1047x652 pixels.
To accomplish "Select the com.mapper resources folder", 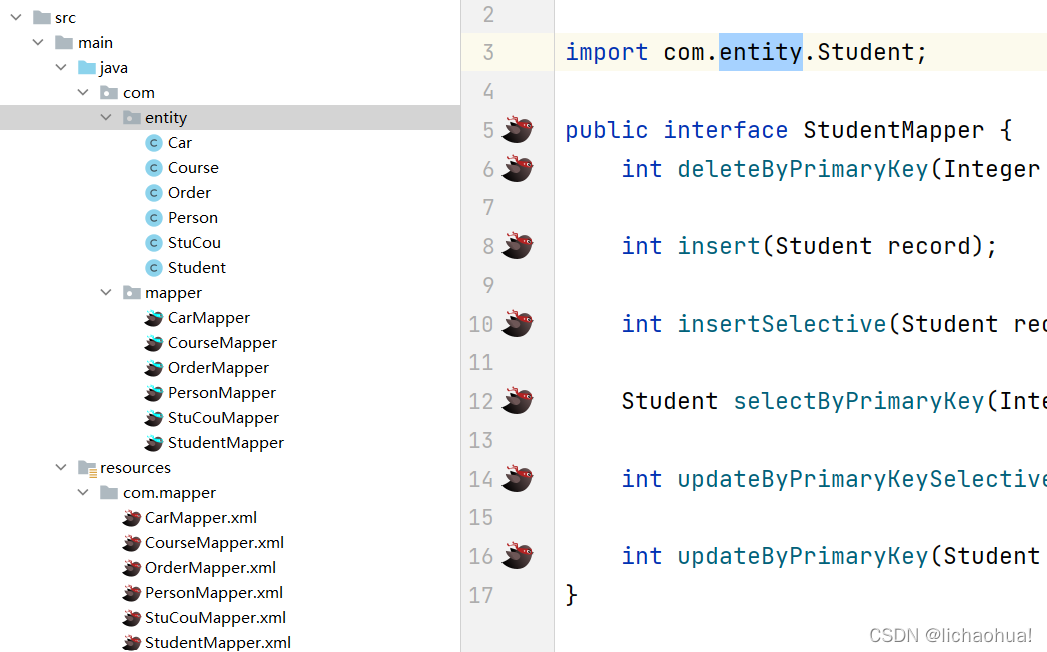I will coord(169,493).
